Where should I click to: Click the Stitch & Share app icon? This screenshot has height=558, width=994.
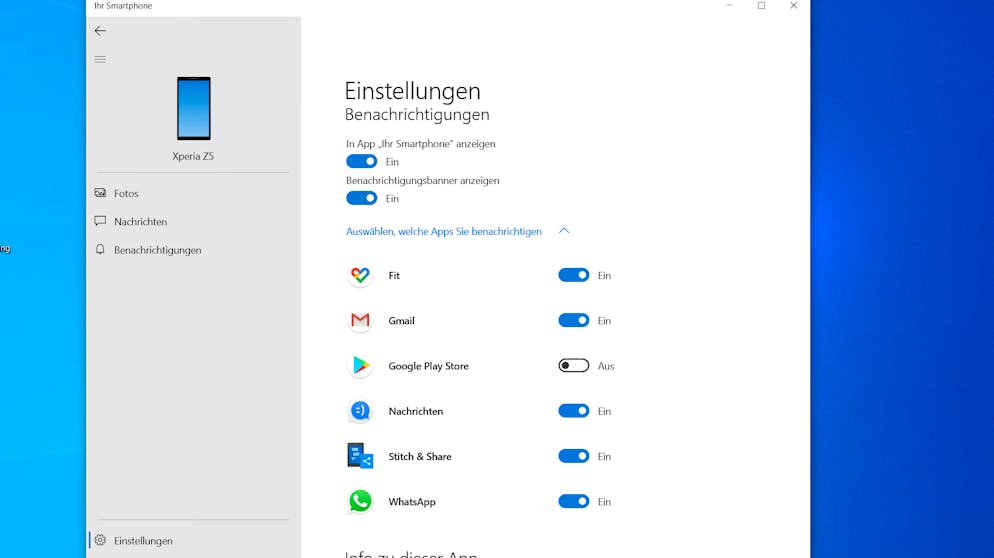click(x=360, y=456)
